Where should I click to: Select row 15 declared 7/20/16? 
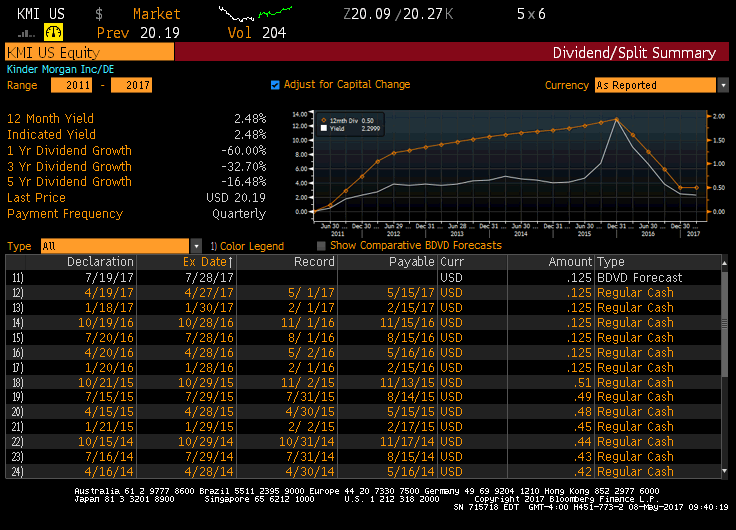pos(364,338)
